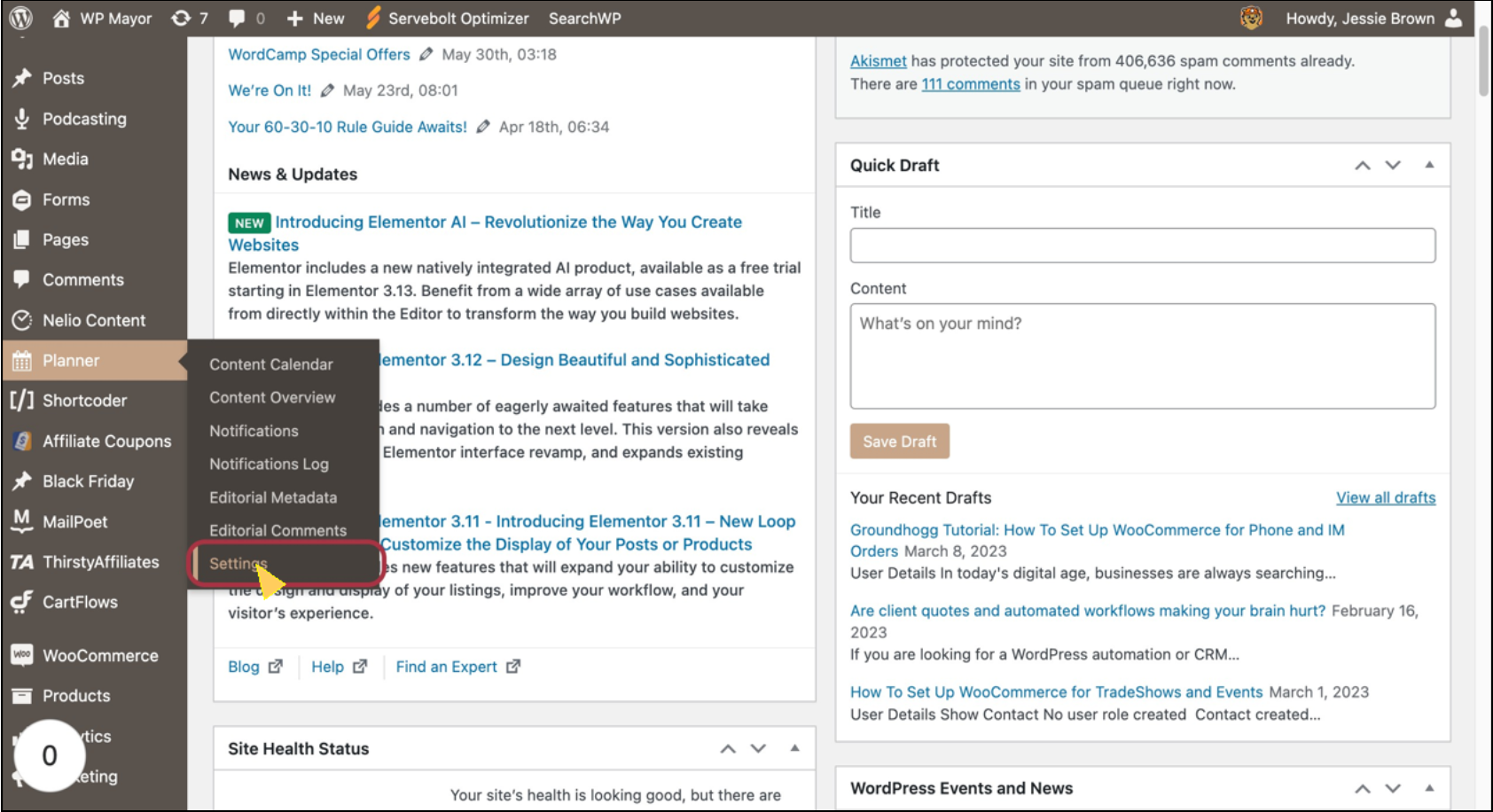Select Notifications in Planner submenu
The width and height of the screenshot is (1493, 812).
click(x=254, y=431)
